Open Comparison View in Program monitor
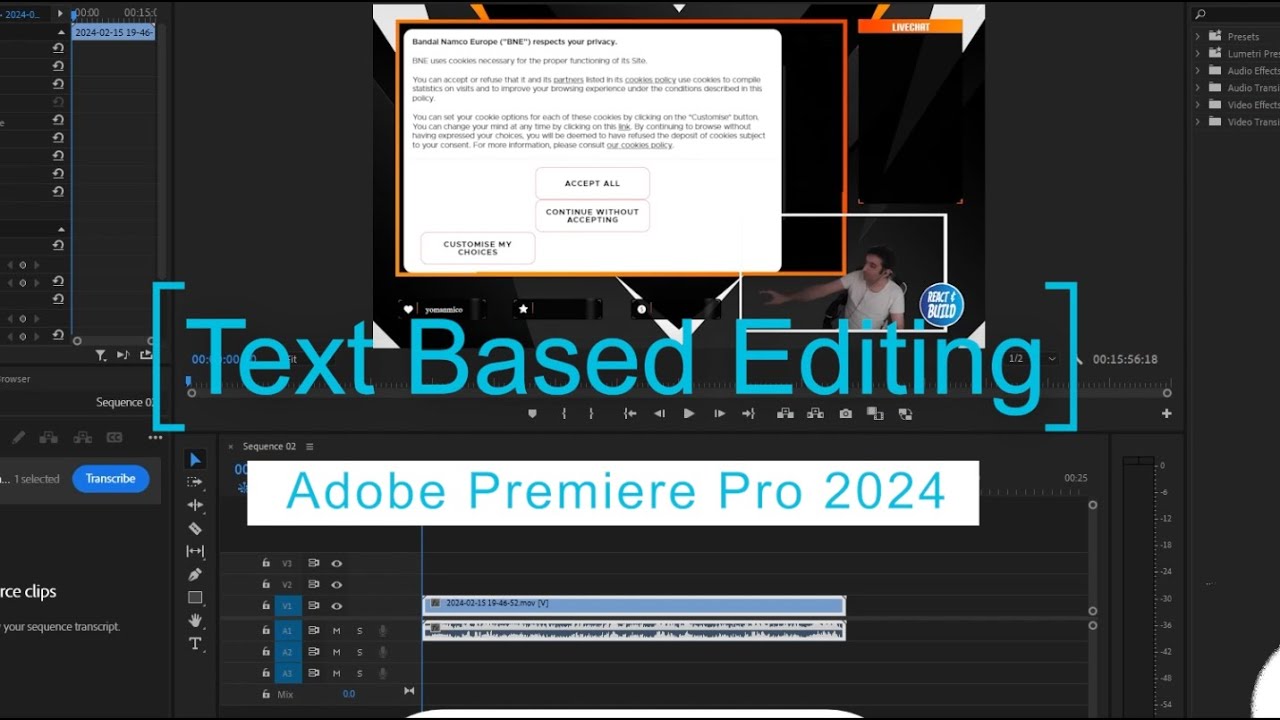Screen dimensions: 1280x720 pyautogui.click(x=875, y=413)
